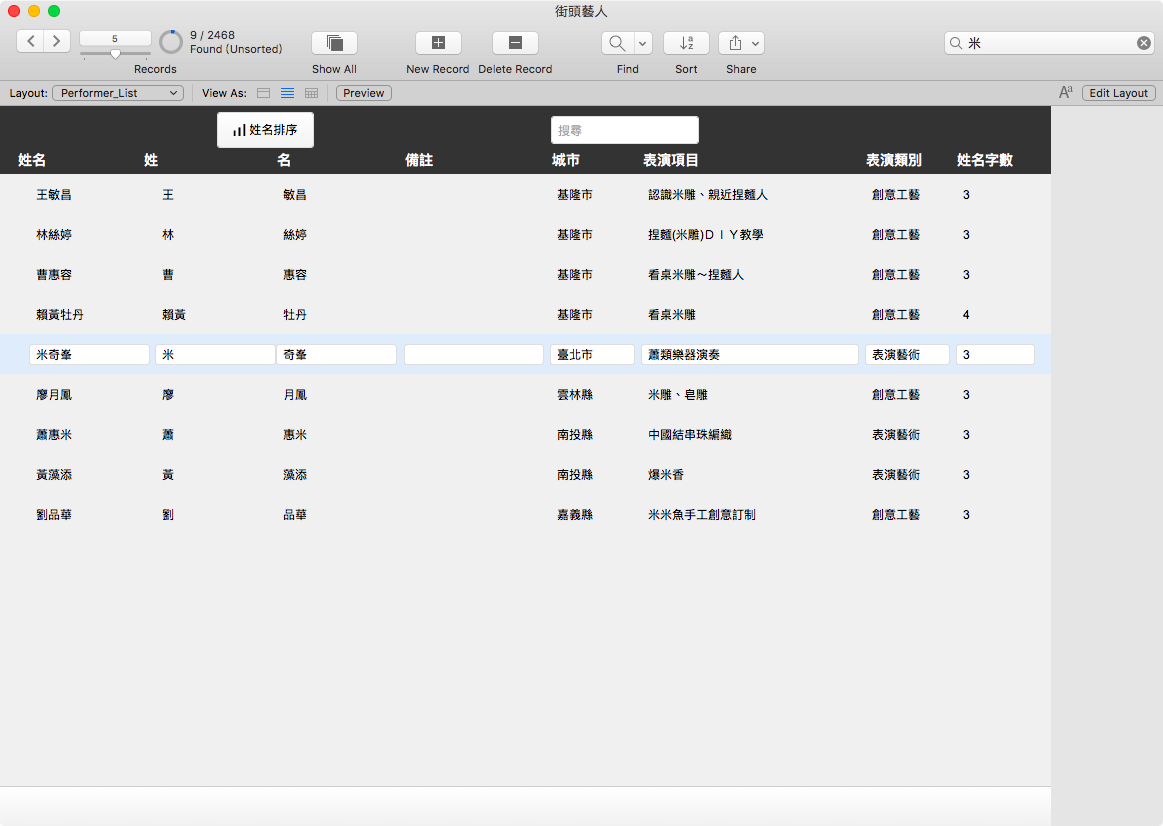Screen dimensions: 1163x826
Task: Click the Edit Layout button
Action: [x=1118, y=93]
